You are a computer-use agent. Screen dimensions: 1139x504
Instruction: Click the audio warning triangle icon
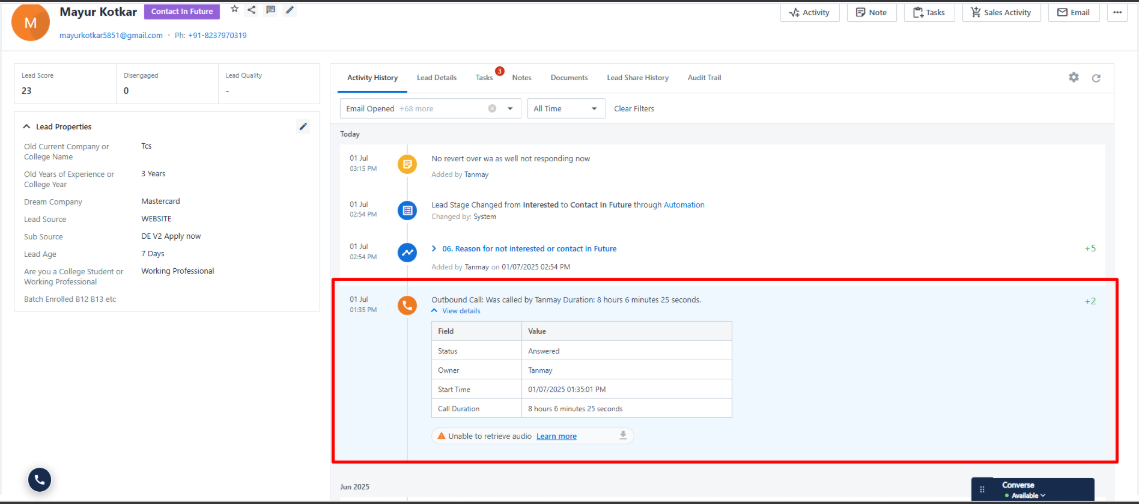pos(441,436)
